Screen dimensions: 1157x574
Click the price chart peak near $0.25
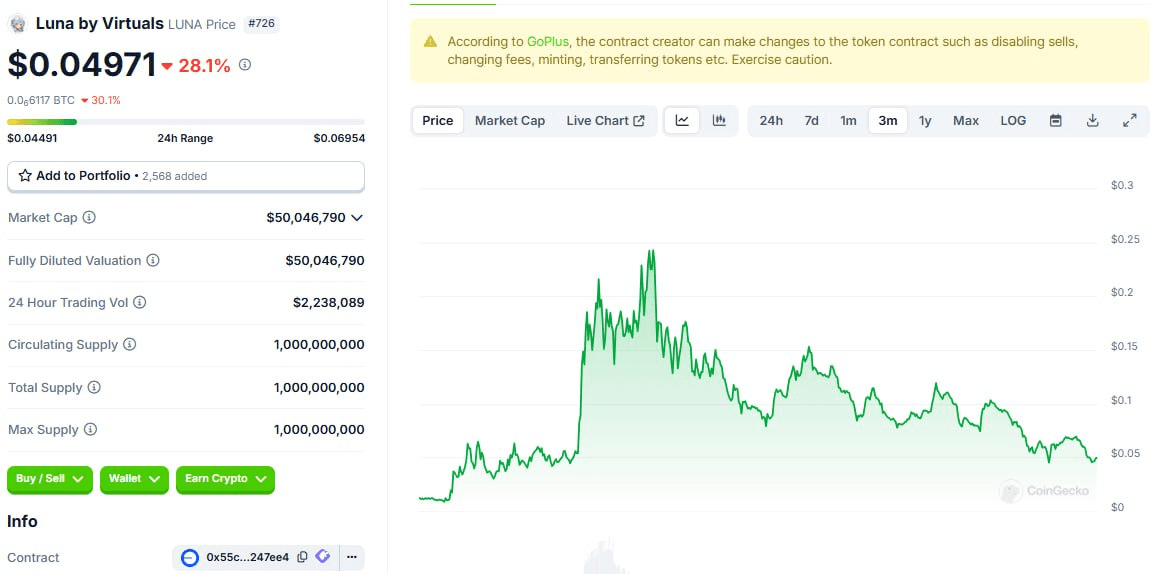[650, 252]
